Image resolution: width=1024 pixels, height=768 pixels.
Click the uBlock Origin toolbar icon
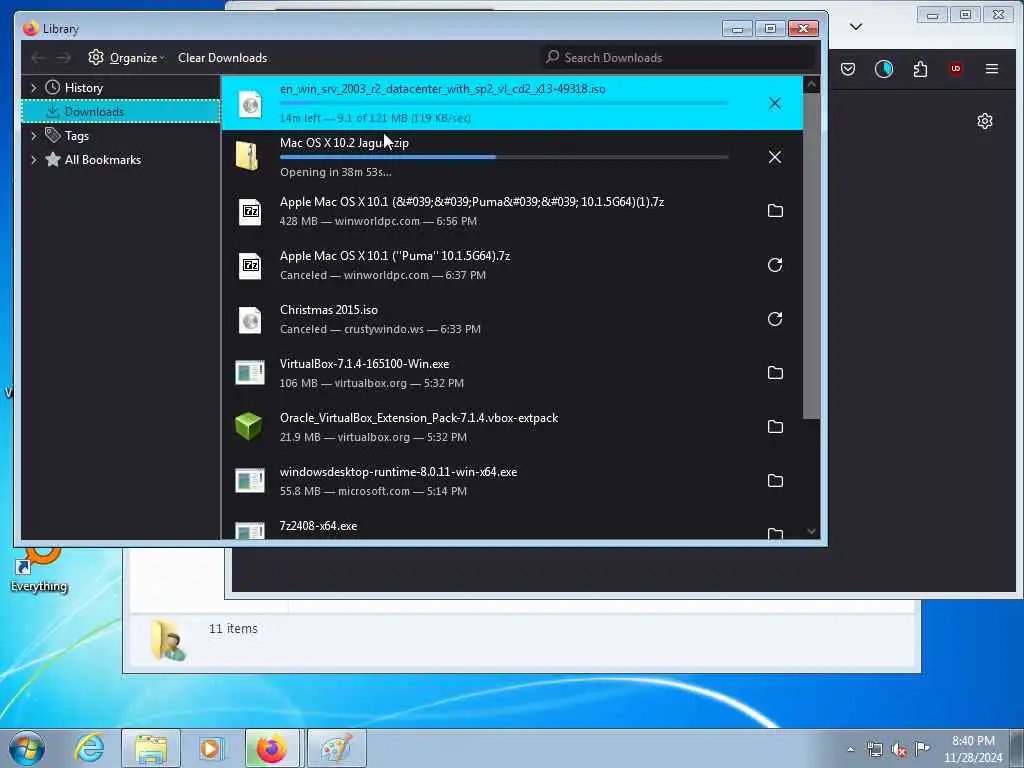coord(955,69)
